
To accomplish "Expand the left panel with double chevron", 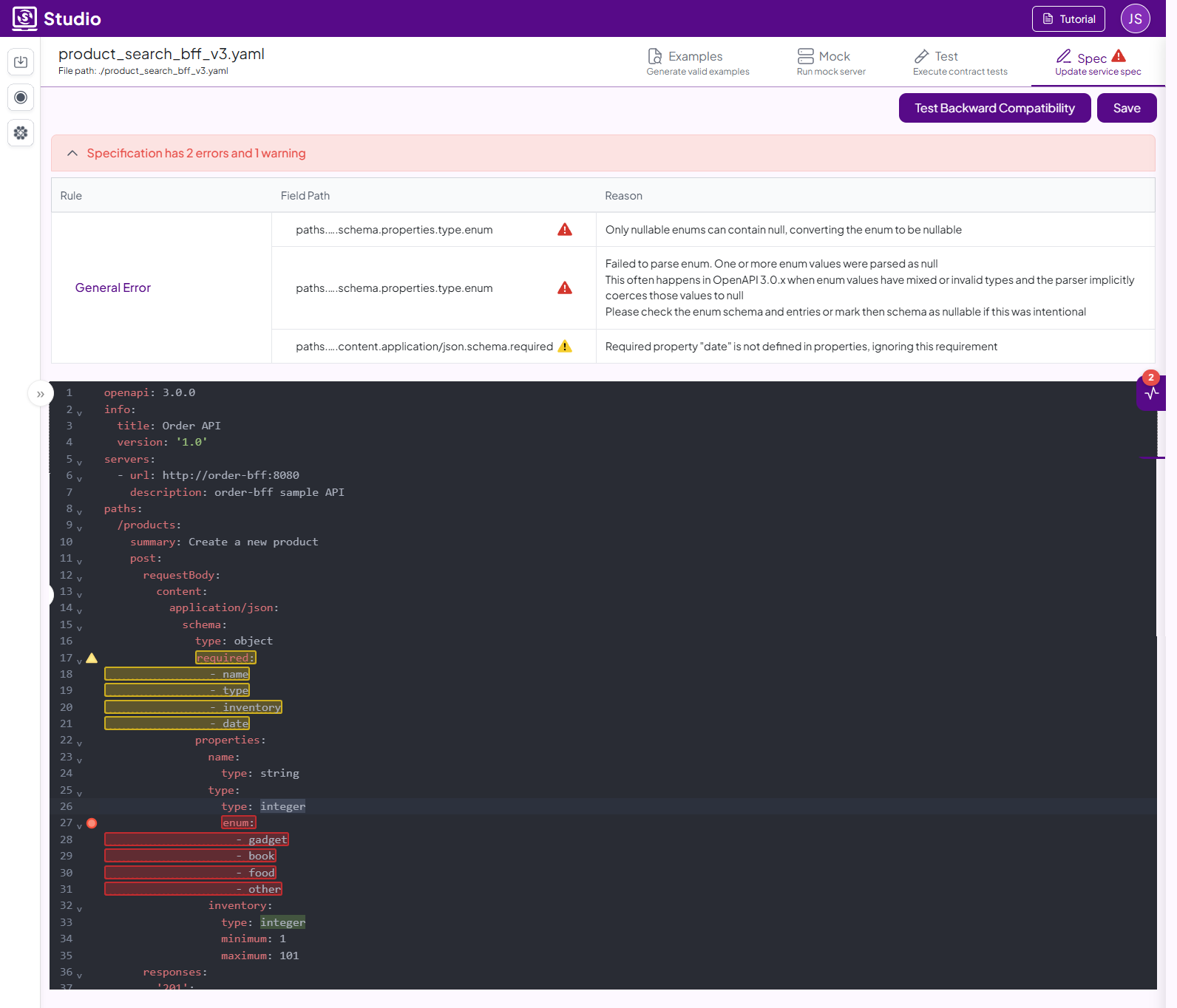I will [41, 394].
